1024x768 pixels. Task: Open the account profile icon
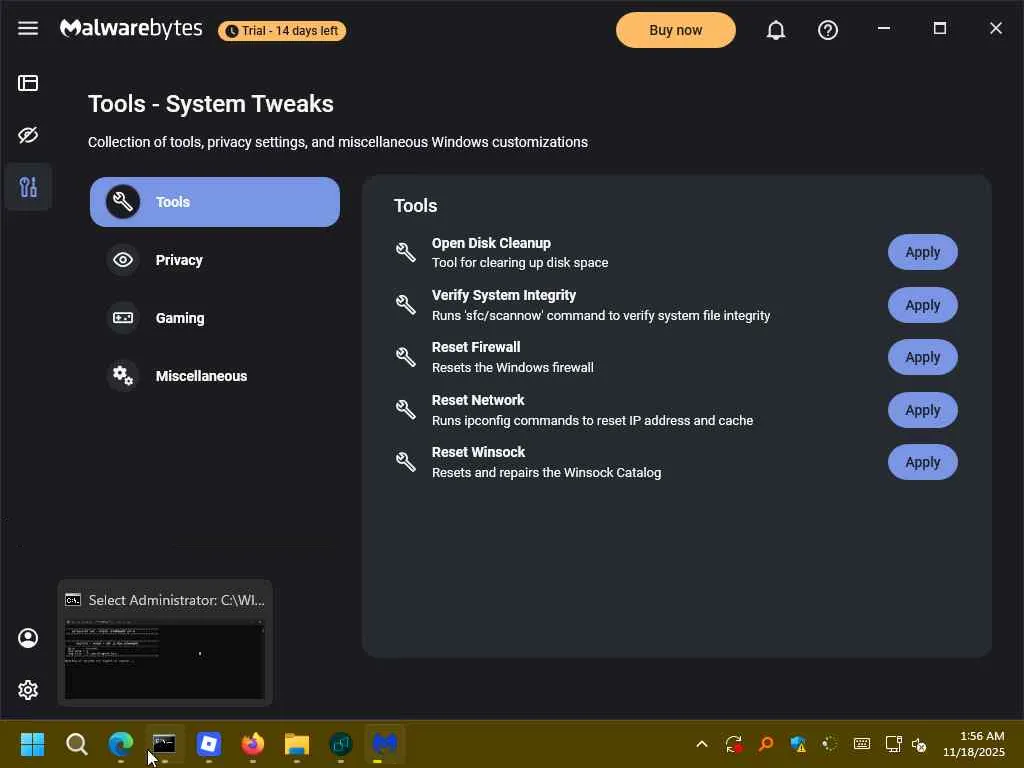(x=27, y=638)
